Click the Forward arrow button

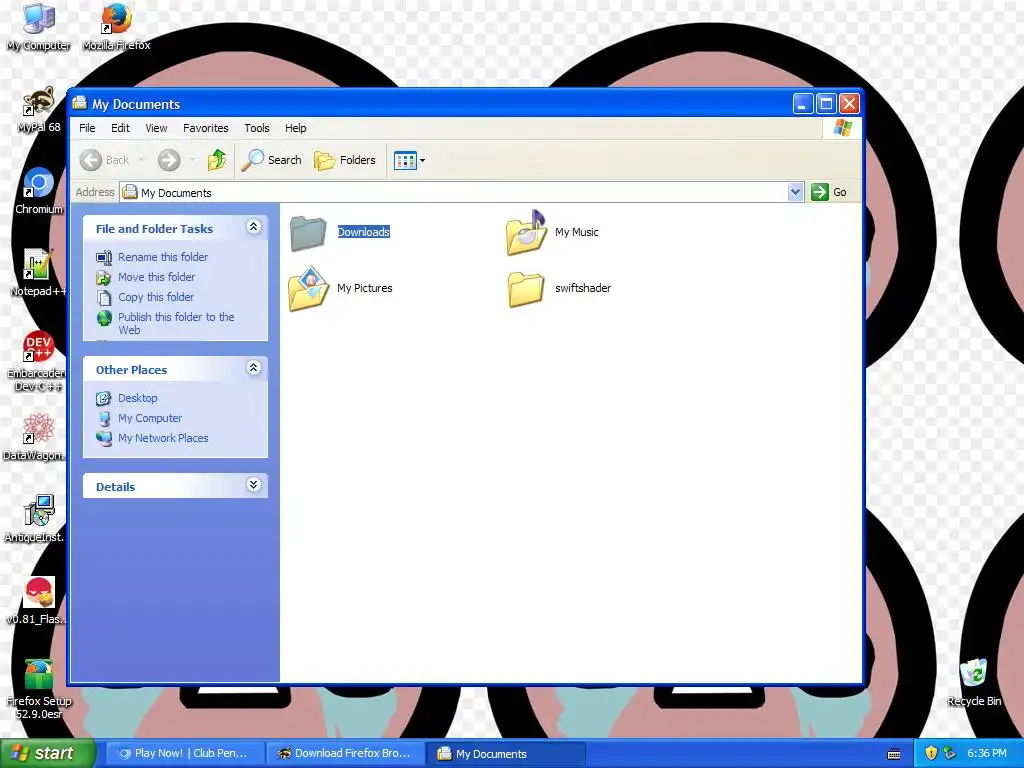tap(169, 160)
